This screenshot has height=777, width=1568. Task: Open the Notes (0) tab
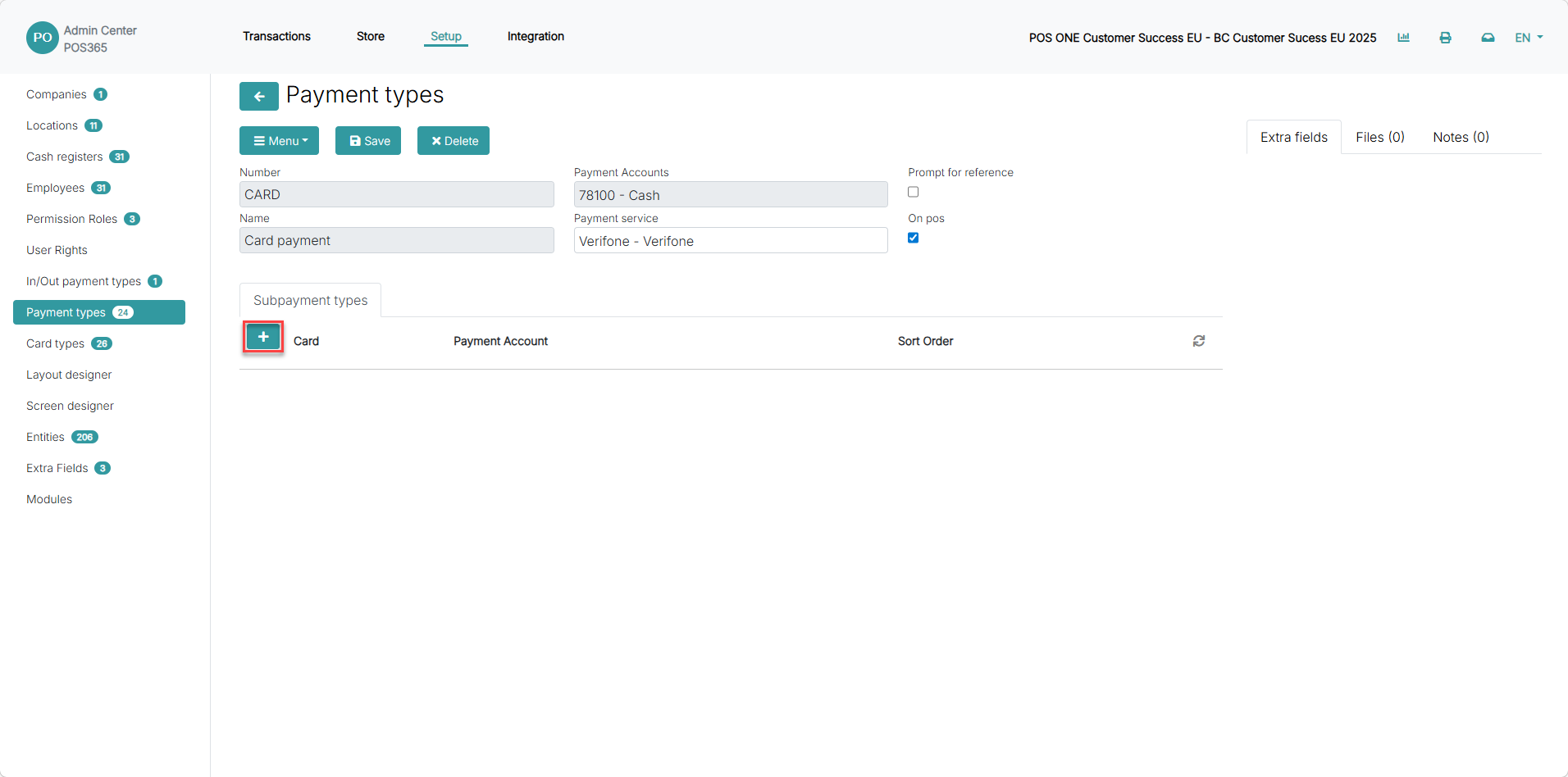[x=1461, y=137]
